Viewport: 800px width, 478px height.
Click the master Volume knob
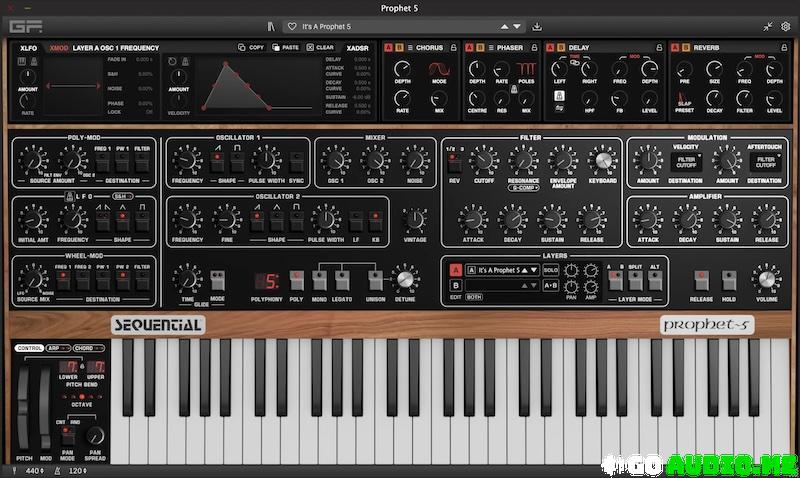(x=766, y=279)
